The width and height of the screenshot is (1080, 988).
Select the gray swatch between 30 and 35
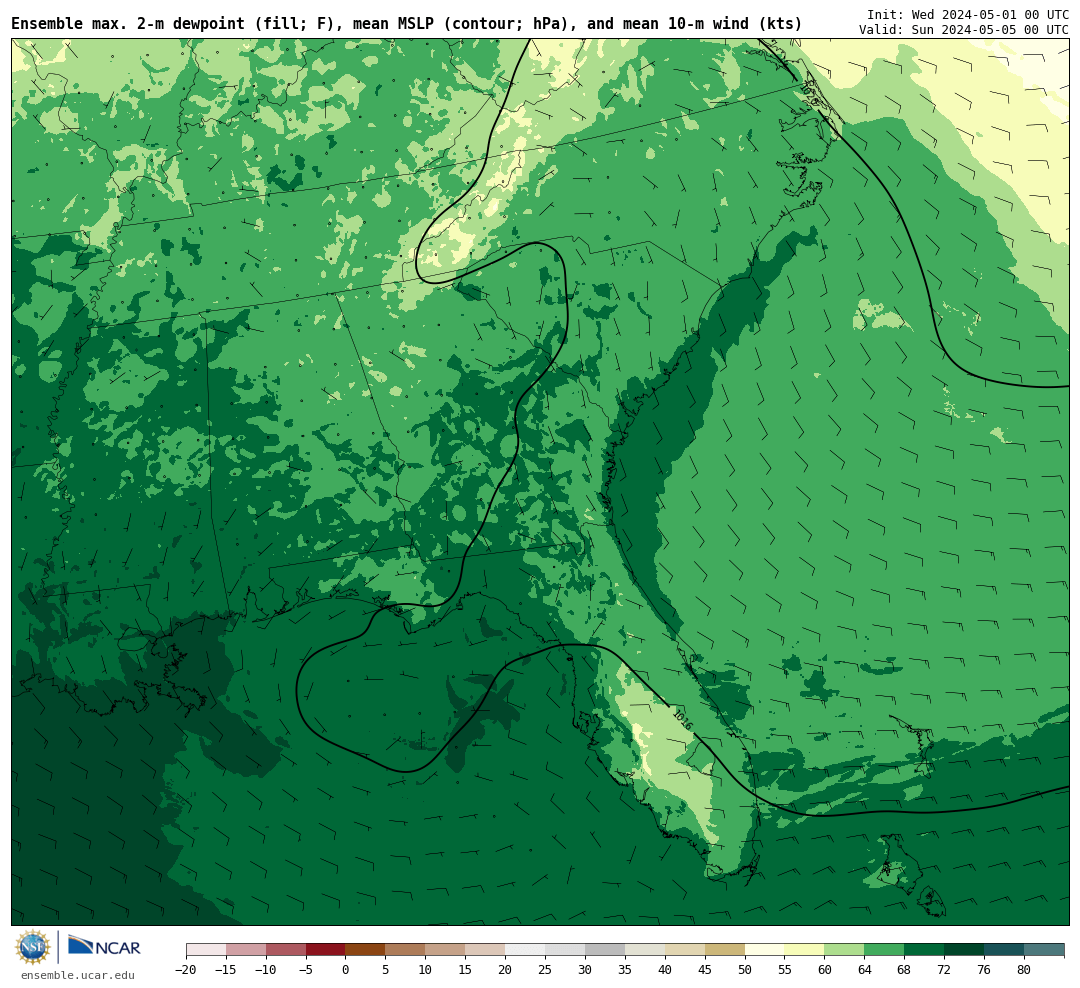pos(605,950)
